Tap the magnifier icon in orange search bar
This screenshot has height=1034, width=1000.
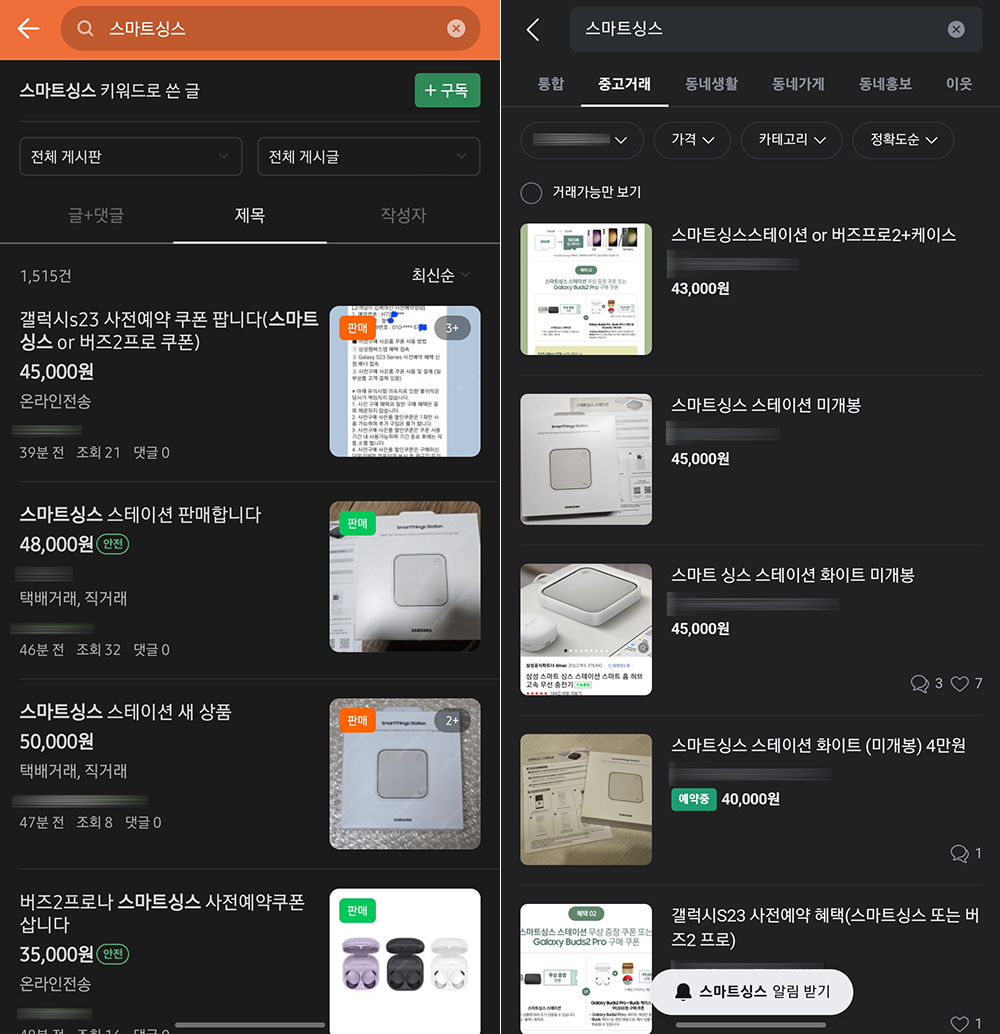click(85, 28)
